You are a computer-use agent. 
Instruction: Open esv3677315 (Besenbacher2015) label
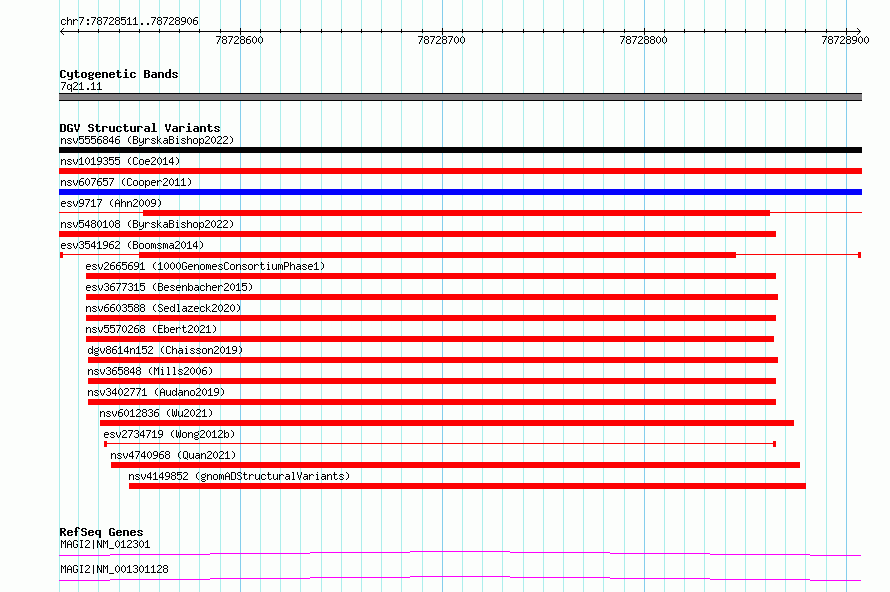[169, 287]
